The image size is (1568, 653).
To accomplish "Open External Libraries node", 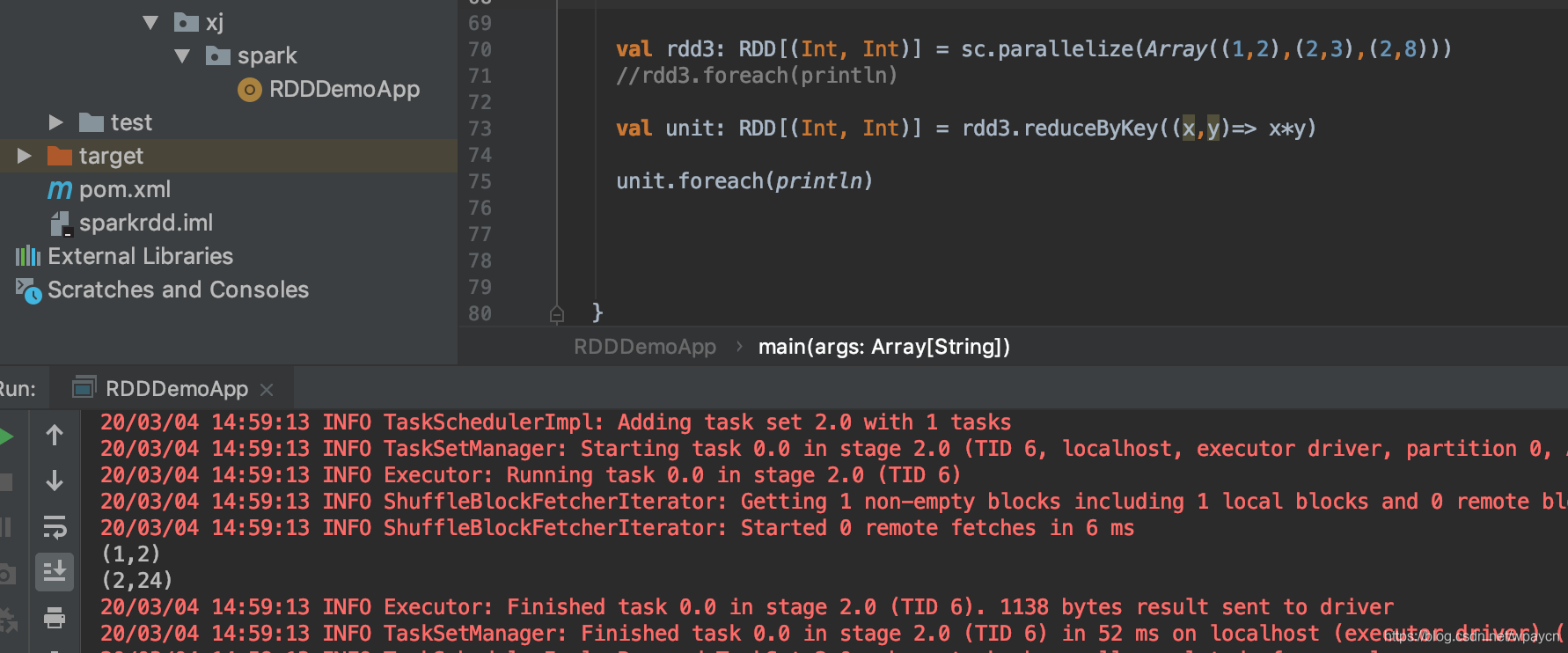I will click(141, 256).
